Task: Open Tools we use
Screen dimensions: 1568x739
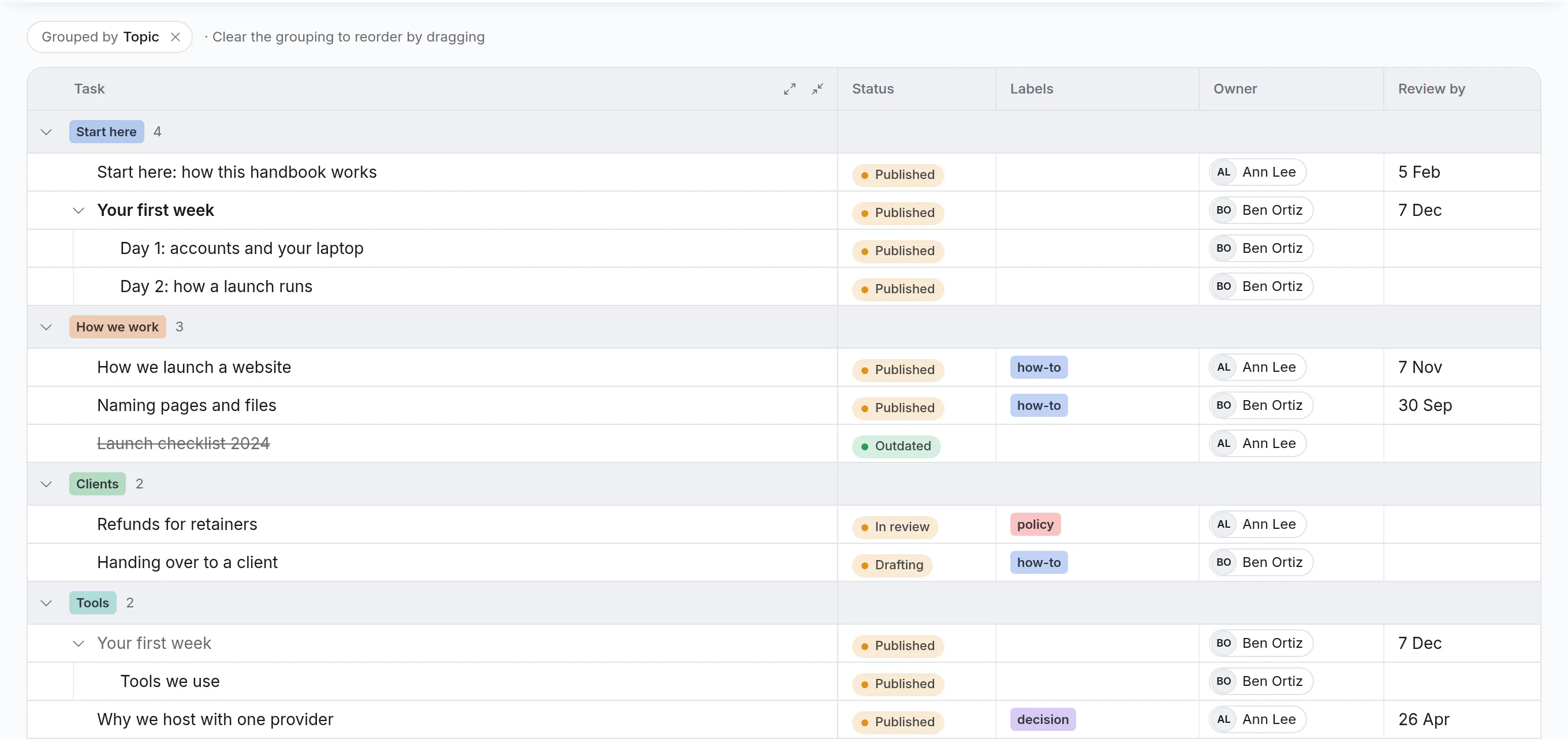Action: pyautogui.click(x=170, y=682)
